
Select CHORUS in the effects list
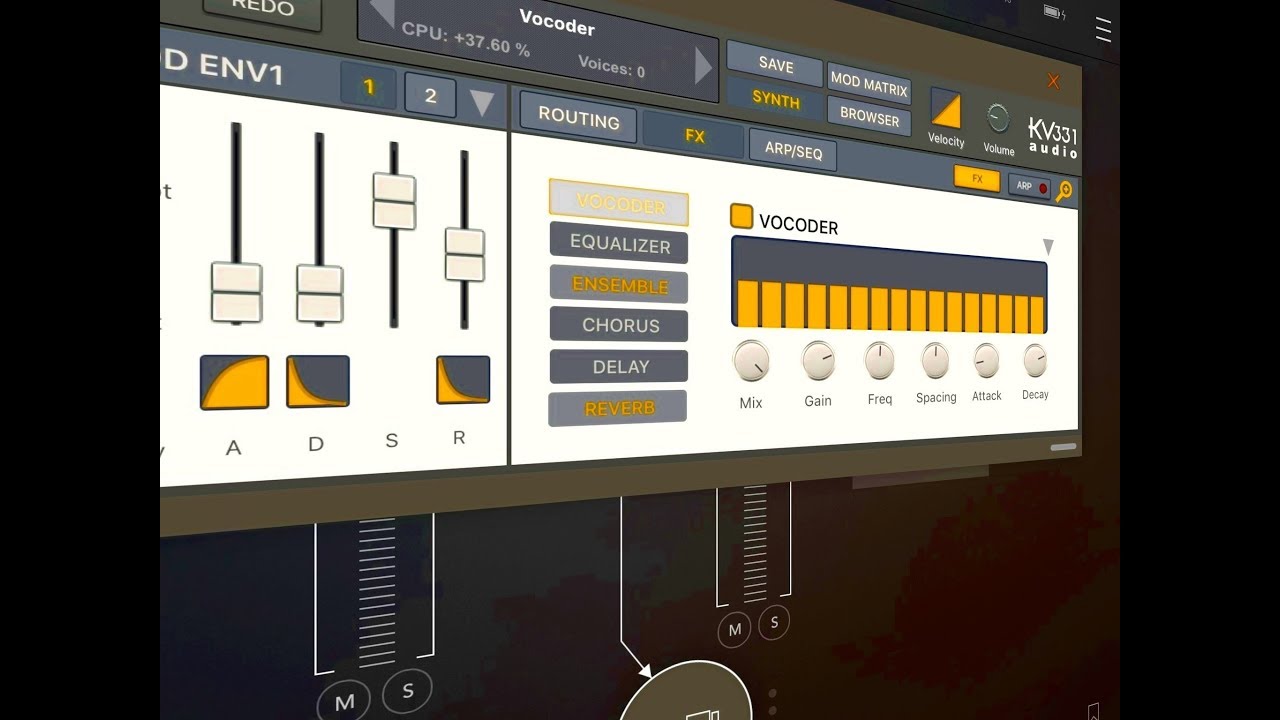(620, 326)
